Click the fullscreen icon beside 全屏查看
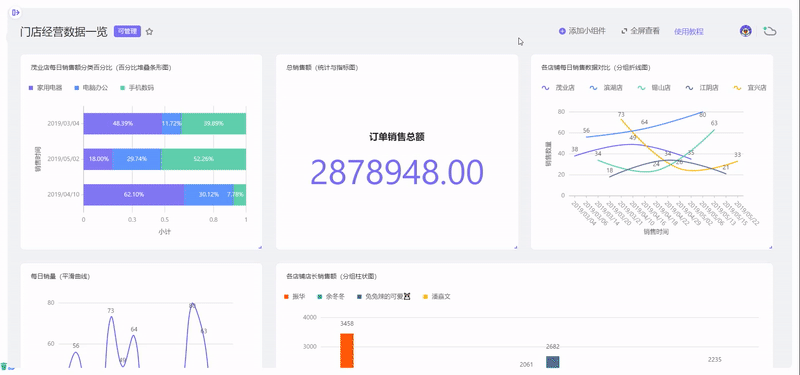 (x=624, y=31)
